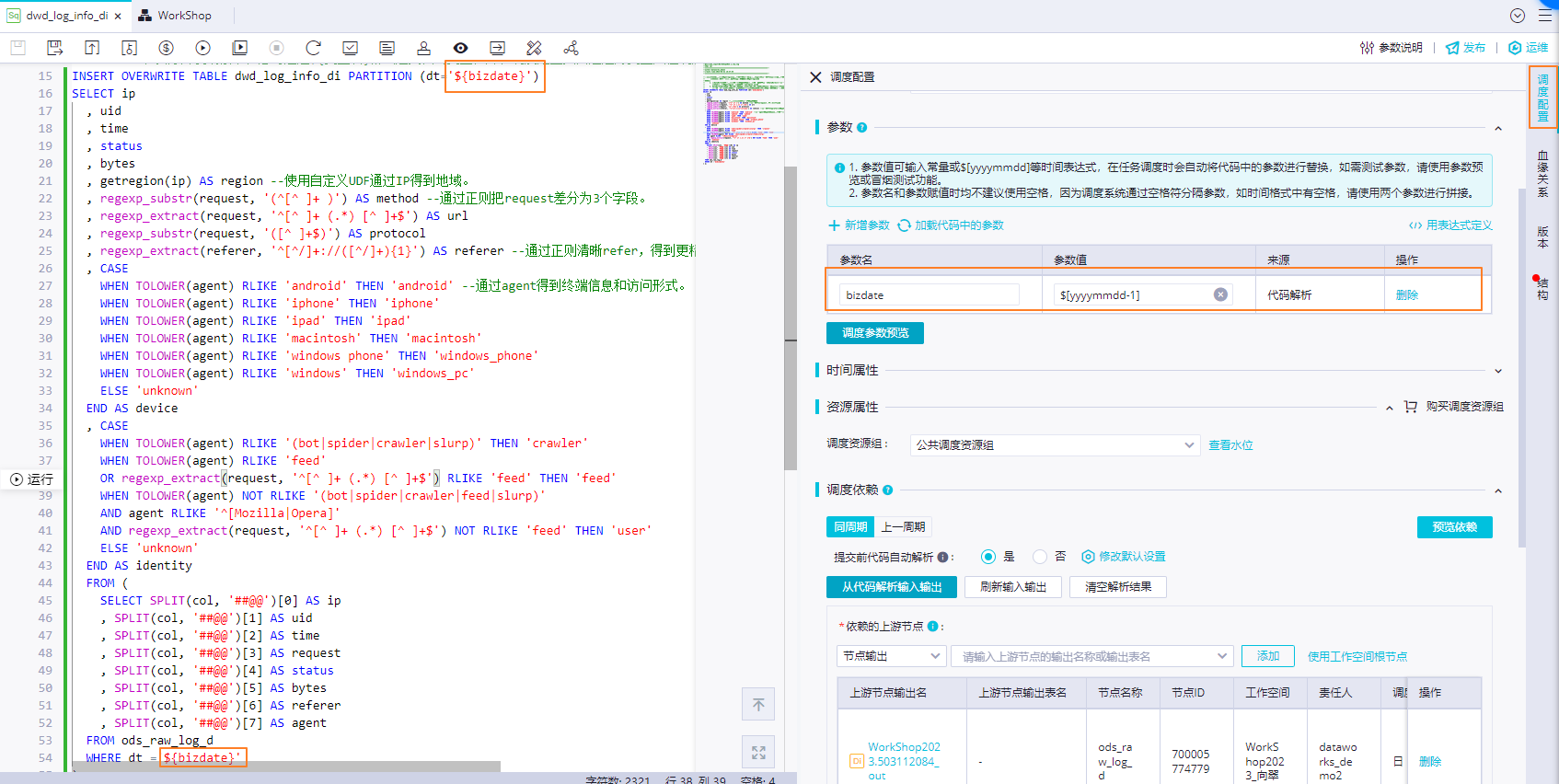Clear the ${yyyymmdd-1} parameter value

1220,294
